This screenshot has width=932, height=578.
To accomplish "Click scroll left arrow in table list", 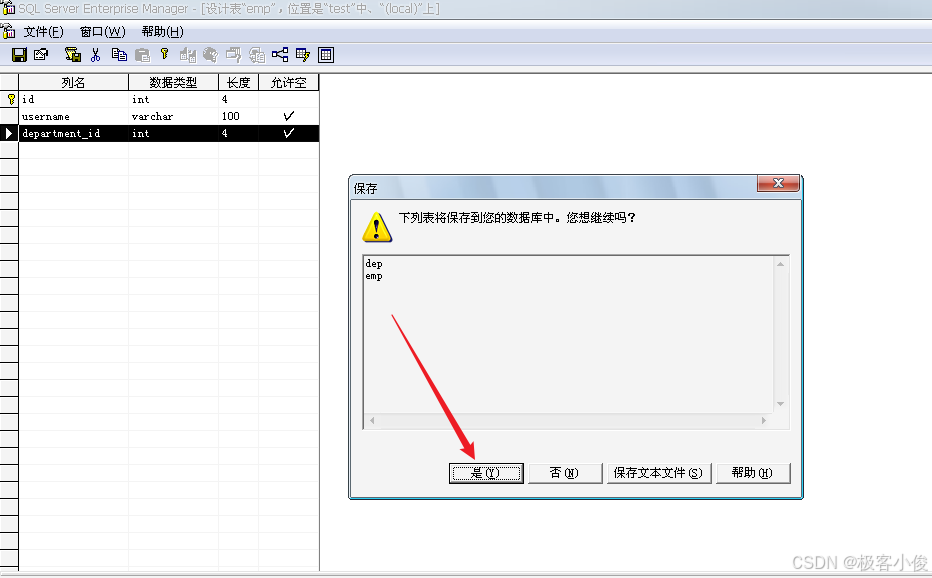I will (x=372, y=420).
